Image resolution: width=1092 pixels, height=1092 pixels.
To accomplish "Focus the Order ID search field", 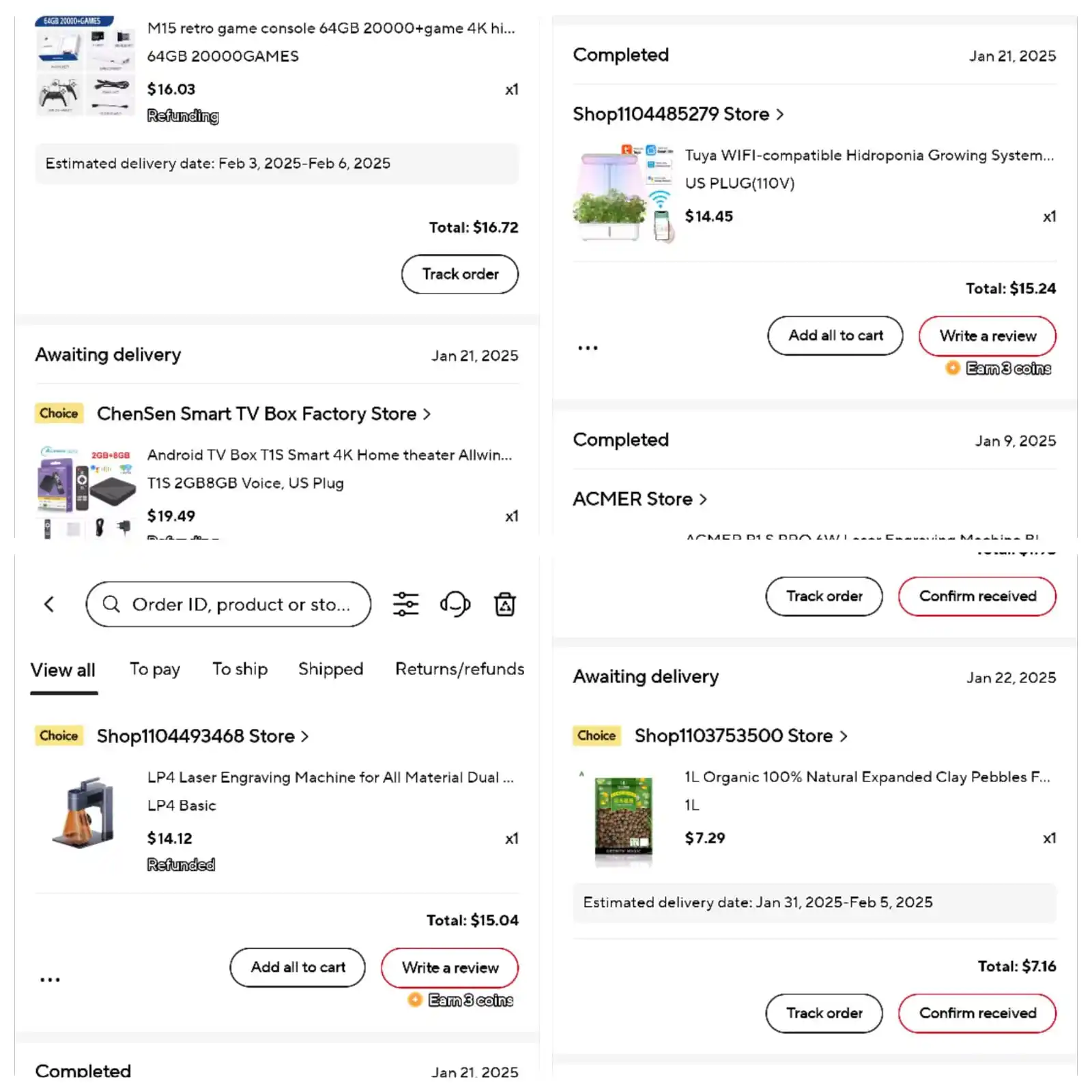I will pyautogui.click(x=229, y=604).
